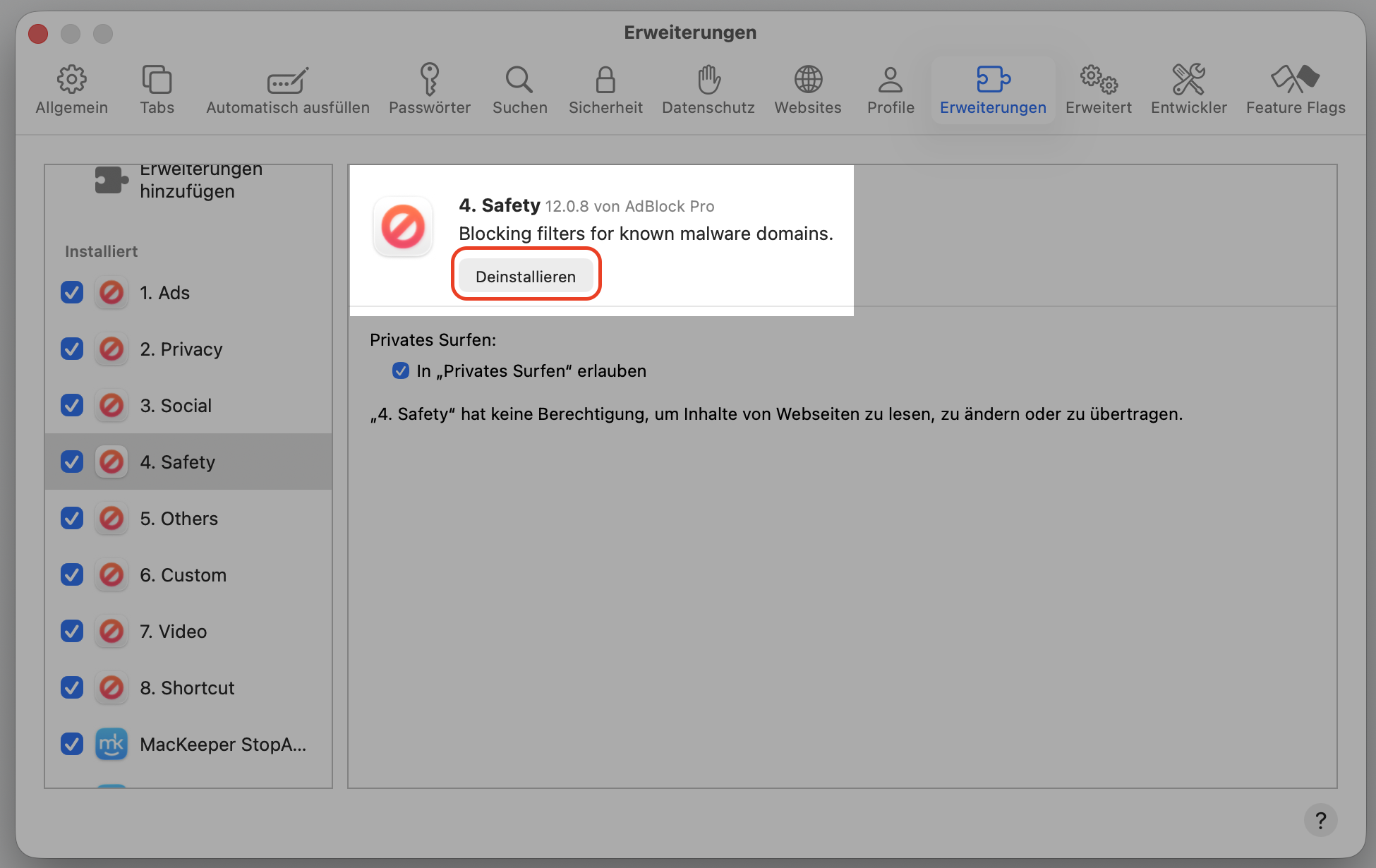The width and height of the screenshot is (1376, 868).
Task: Click the 4. Safety title in details
Action: pyautogui.click(x=500, y=205)
